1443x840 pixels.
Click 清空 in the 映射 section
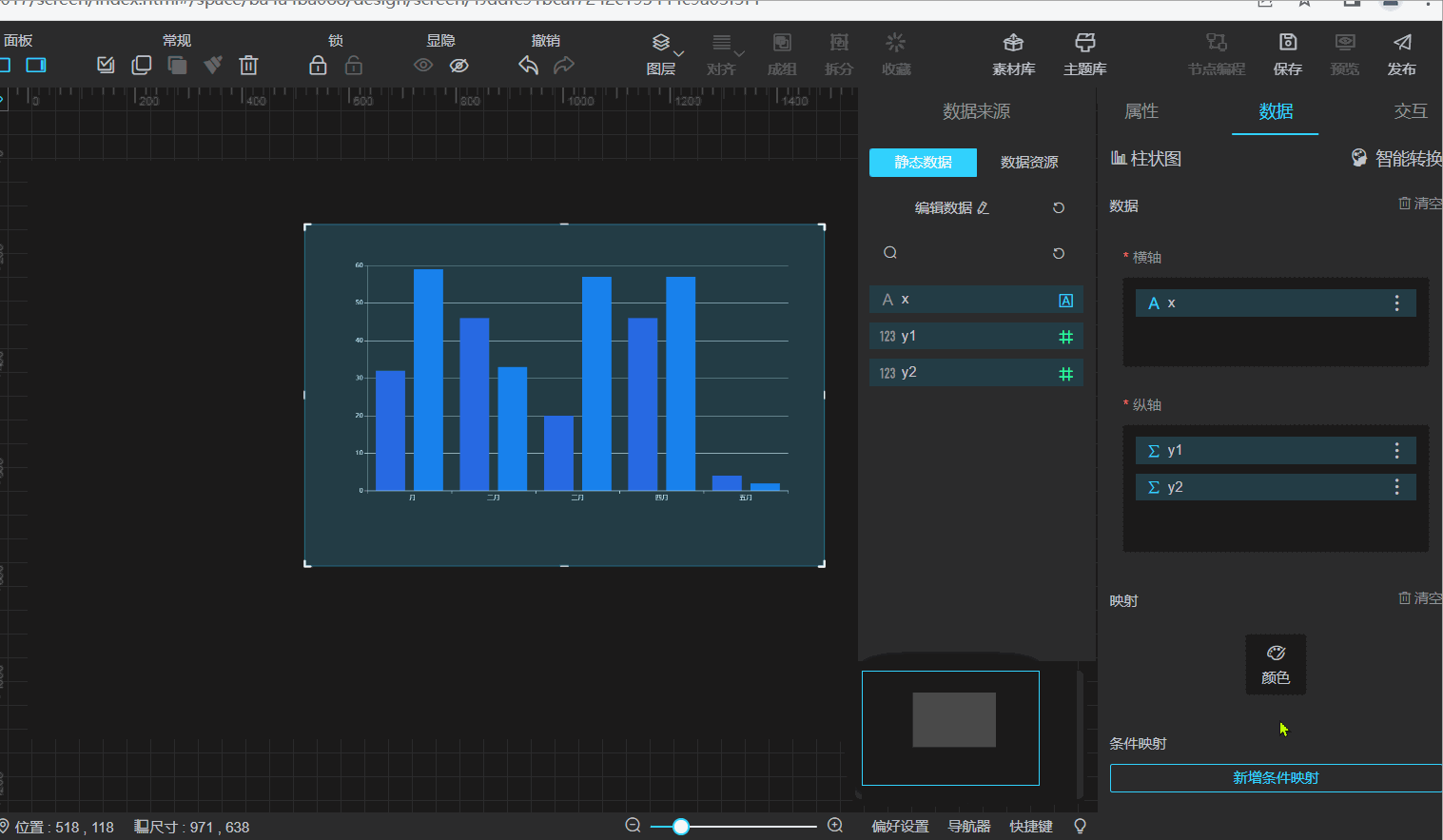tap(1420, 598)
